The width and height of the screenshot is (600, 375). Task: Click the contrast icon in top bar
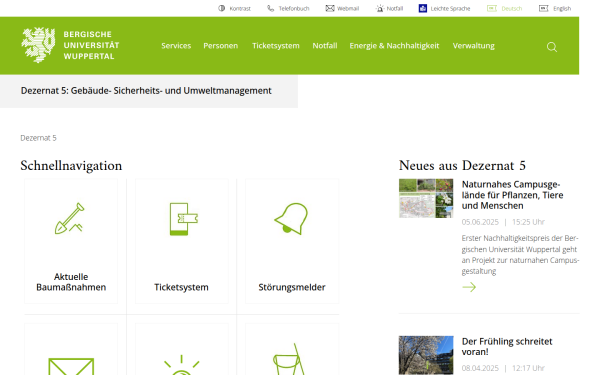click(222, 8)
